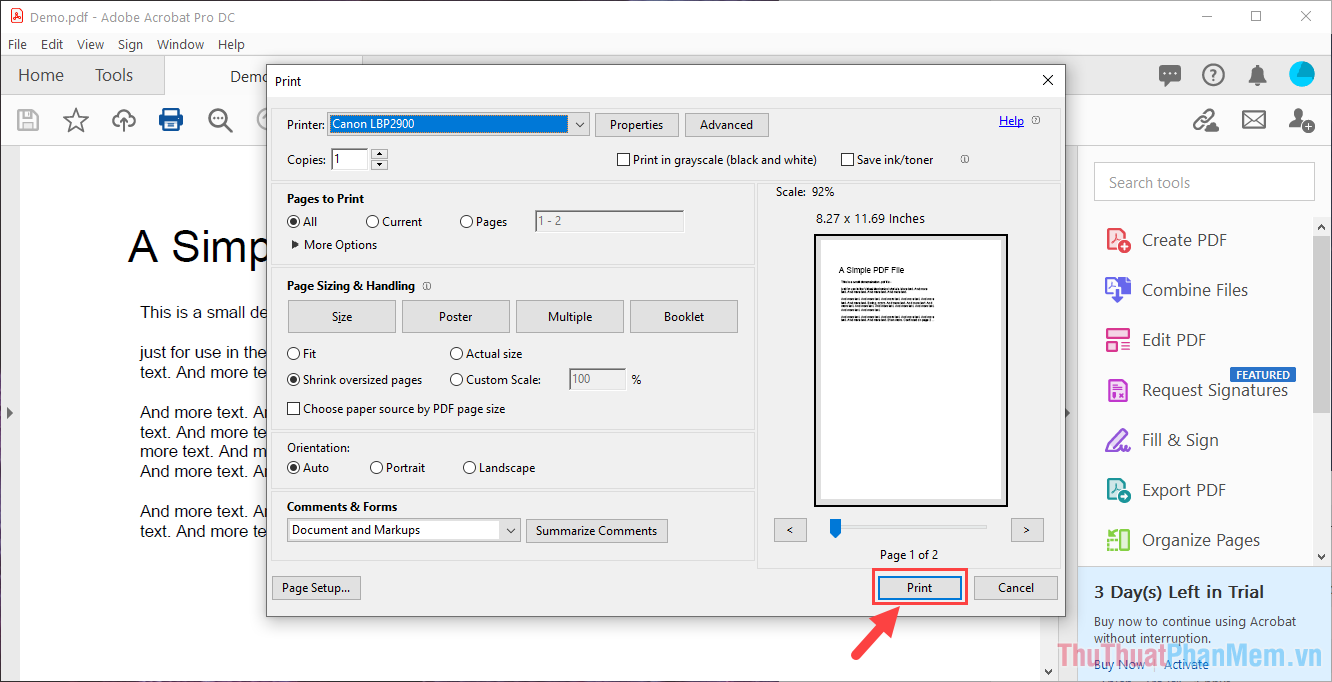The height and width of the screenshot is (682, 1332).
Task: Click the upload to cloud icon
Action: tap(124, 121)
